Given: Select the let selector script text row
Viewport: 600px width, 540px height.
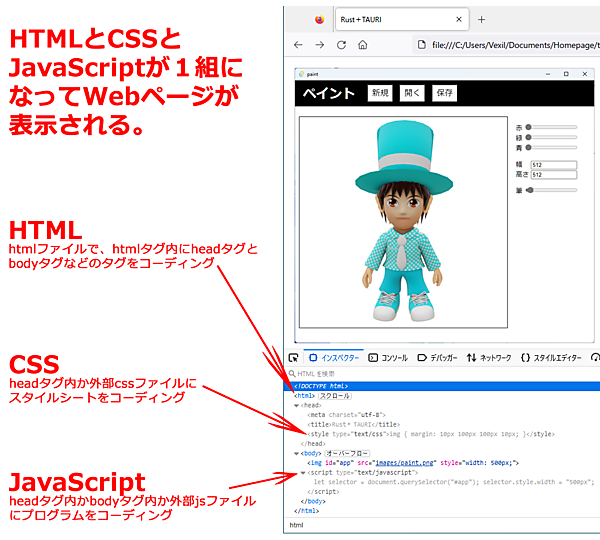Looking at the screenshot, I should tap(454, 482).
